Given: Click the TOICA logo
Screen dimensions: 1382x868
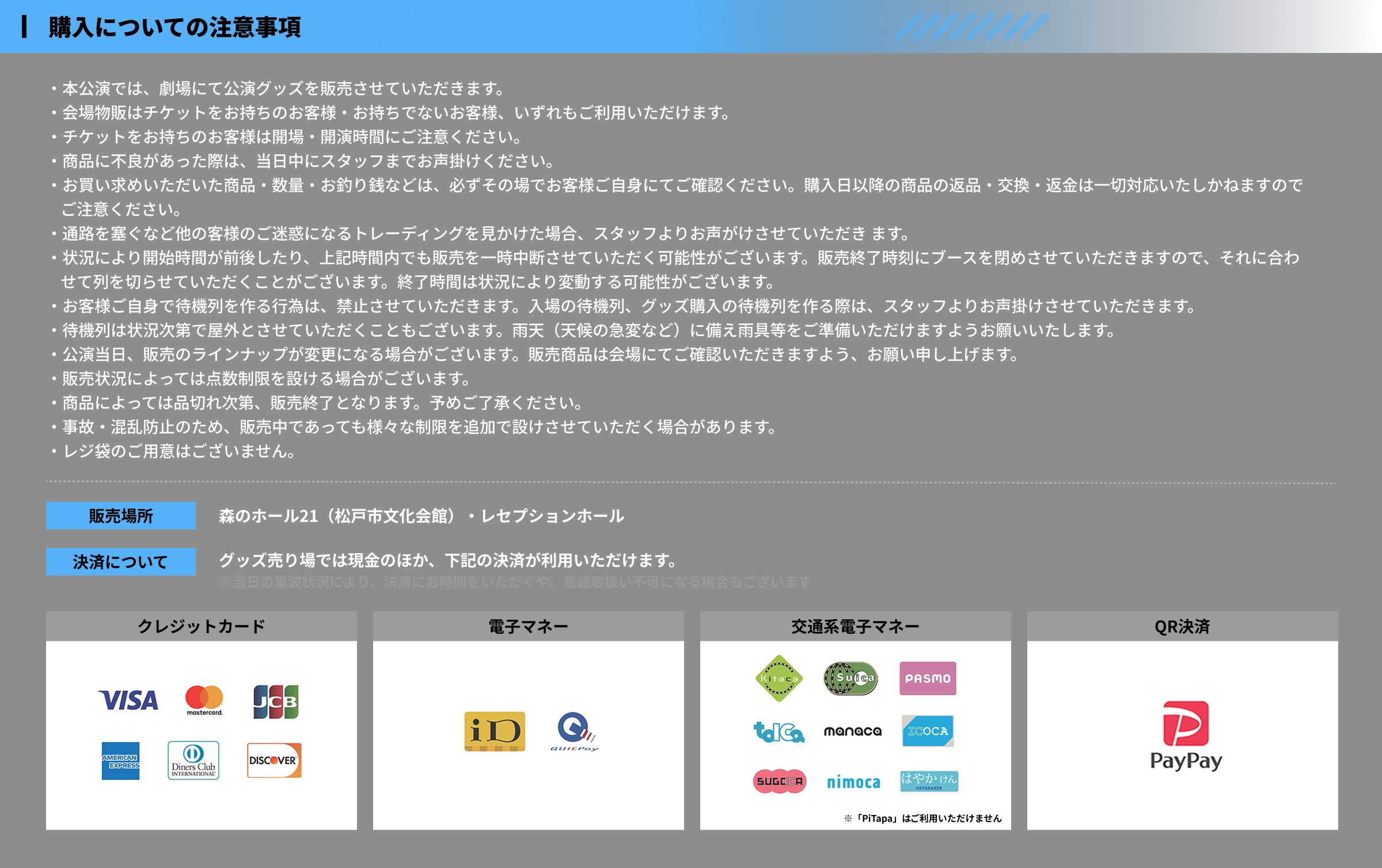Looking at the screenshot, I should click(779, 732).
